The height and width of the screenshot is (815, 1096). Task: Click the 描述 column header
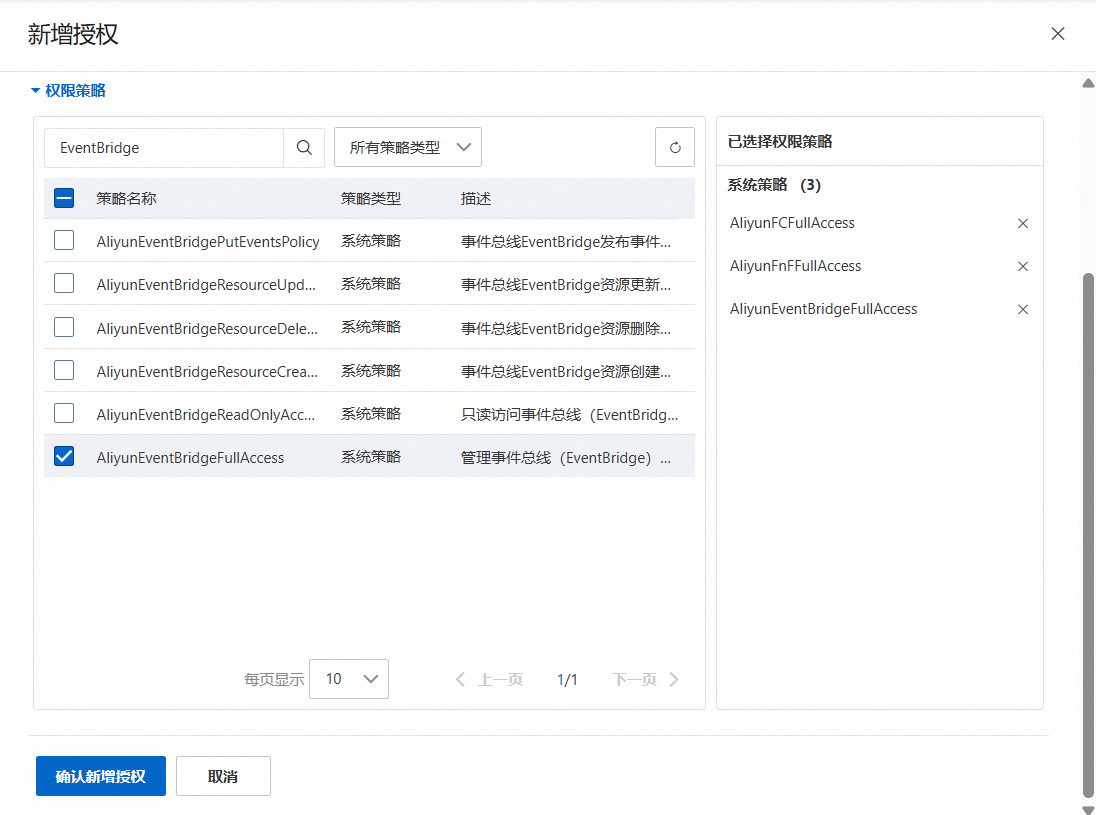(476, 199)
